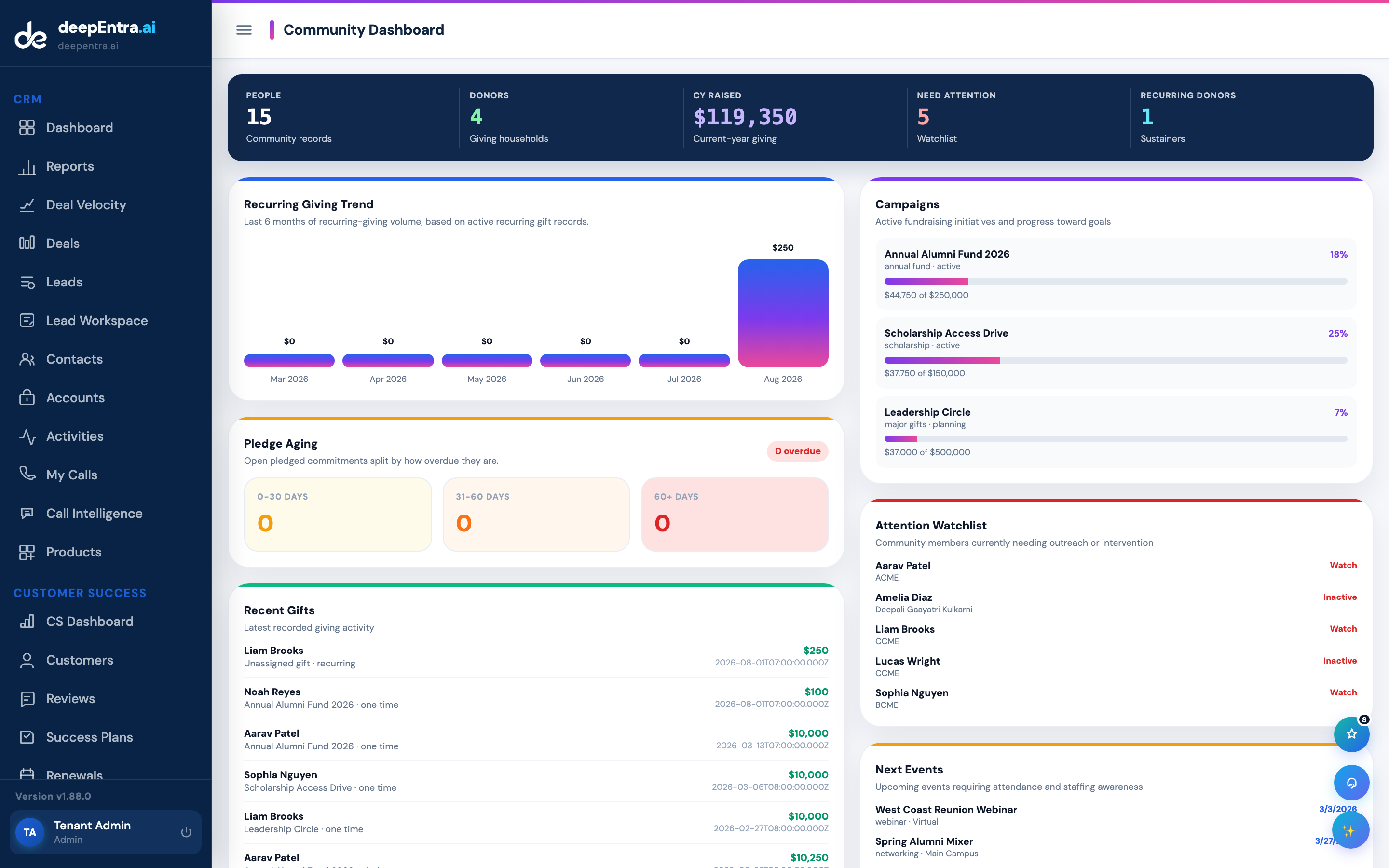Open Lucas Wright watchlist entry
This screenshot has height=868, width=1389.
[x=1116, y=666]
